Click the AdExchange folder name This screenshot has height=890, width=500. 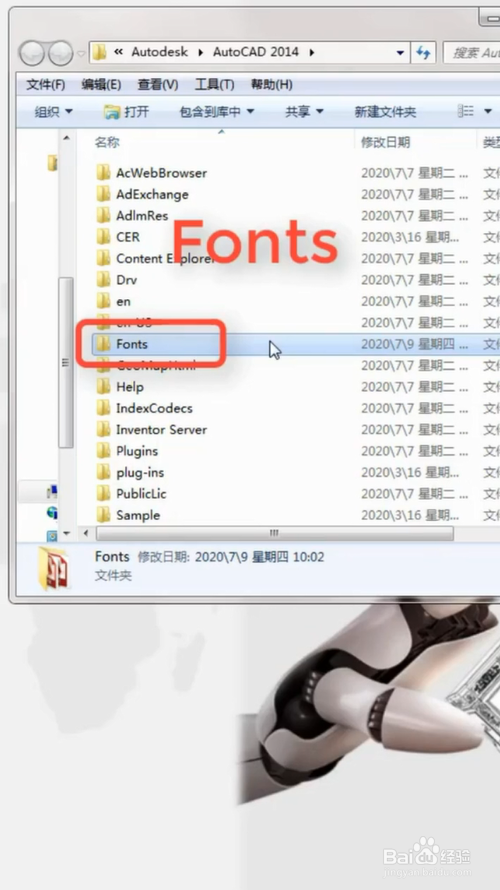152,194
